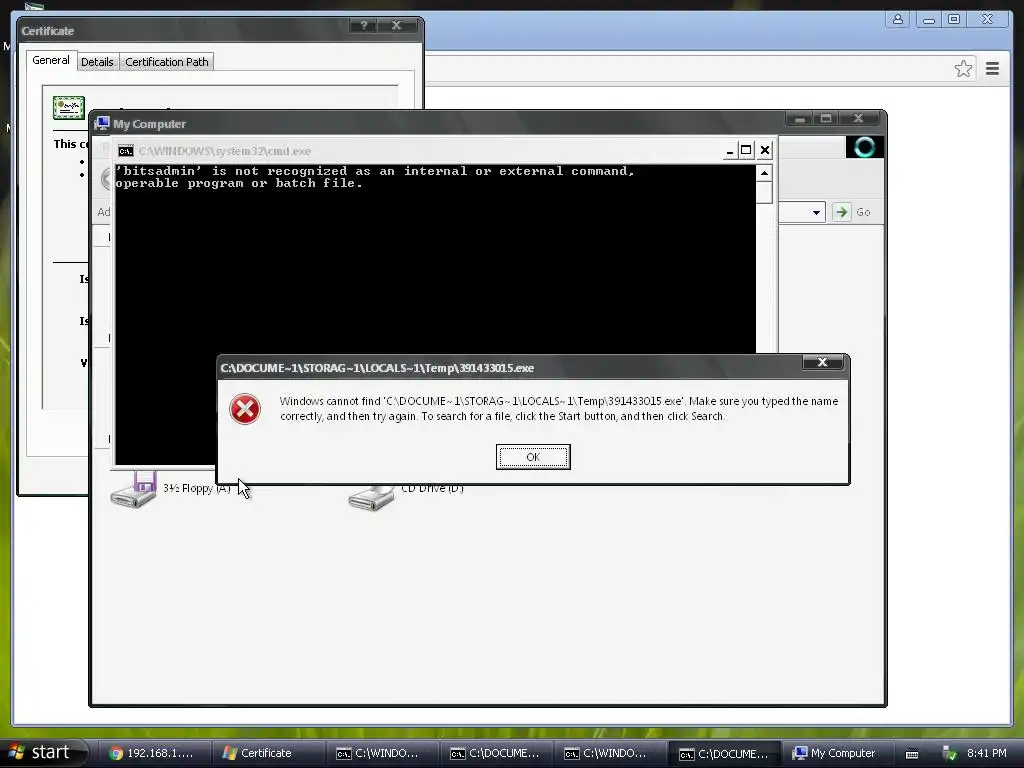Minimize the Chrome browser window
The height and width of the screenshot is (768, 1024).
coord(928,20)
